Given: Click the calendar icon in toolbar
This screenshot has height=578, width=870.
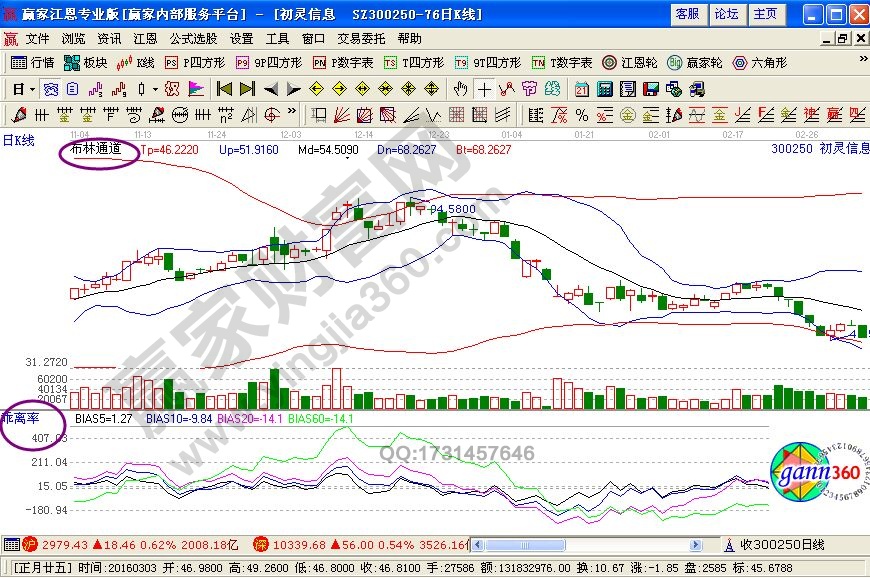Looking at the screenshot, I should tap(581, 88).
